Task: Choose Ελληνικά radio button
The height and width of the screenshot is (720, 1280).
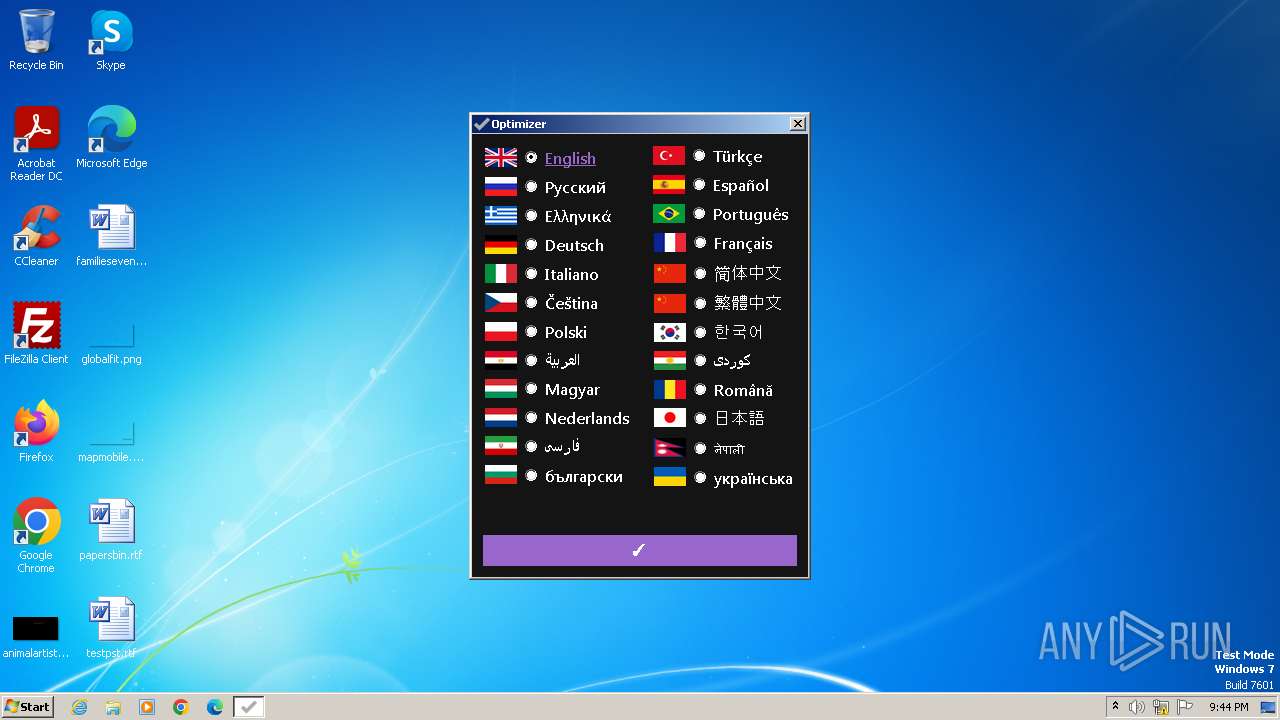Action: (x=531, y=216)
